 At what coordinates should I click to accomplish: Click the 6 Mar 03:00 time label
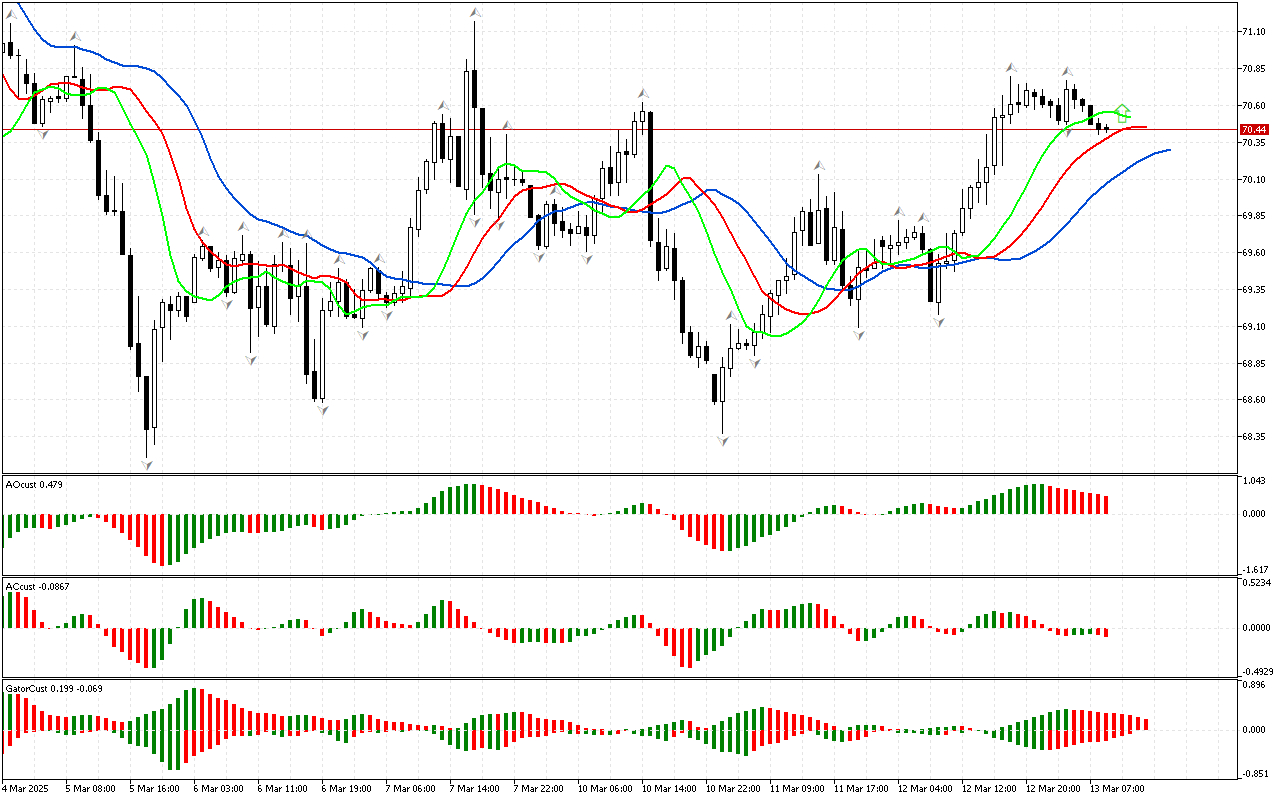[x=220, y=789]
